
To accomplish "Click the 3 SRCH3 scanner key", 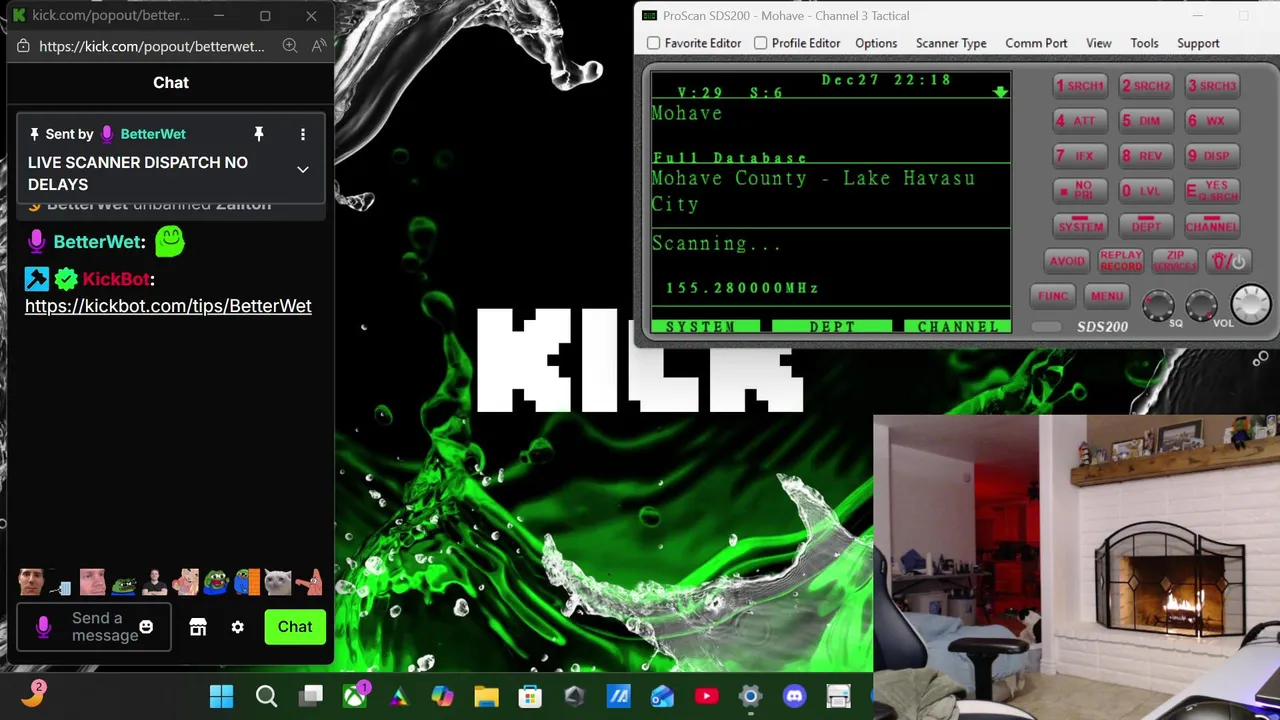I will pyautogui.click(x=1212, y=86).
